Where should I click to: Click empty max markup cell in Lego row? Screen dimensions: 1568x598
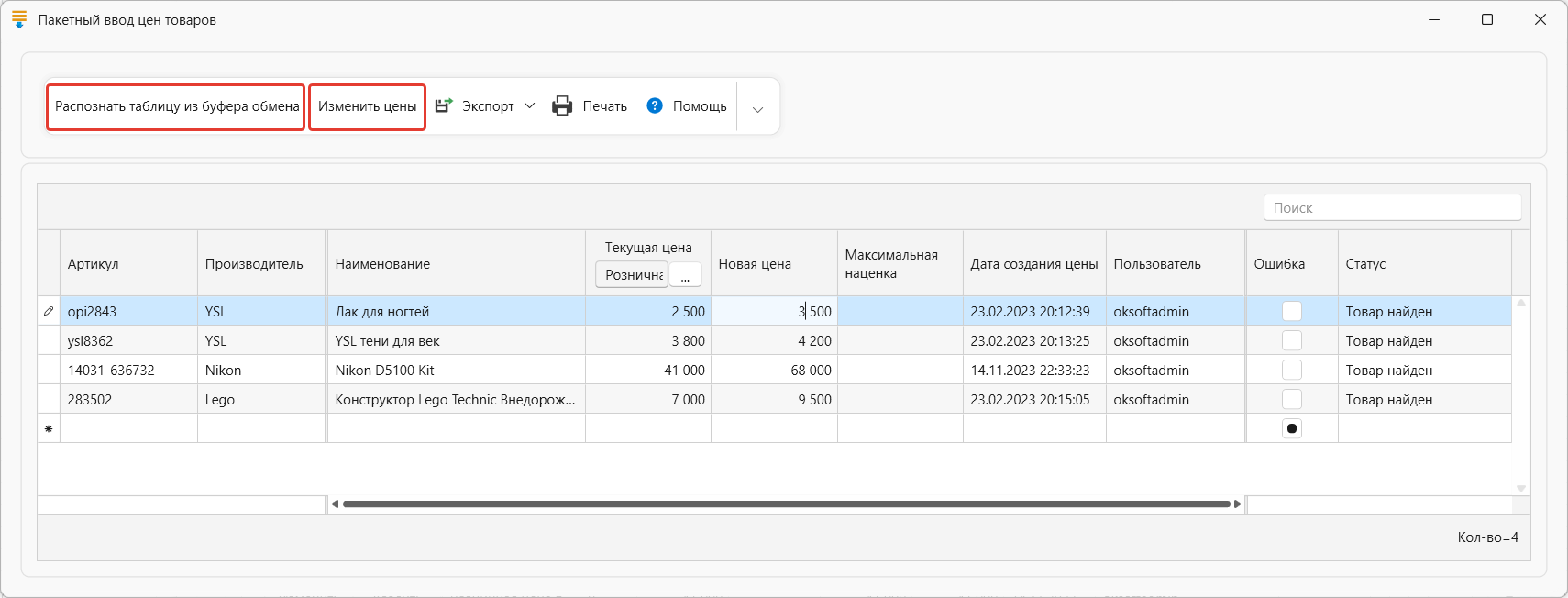(900, 399)
